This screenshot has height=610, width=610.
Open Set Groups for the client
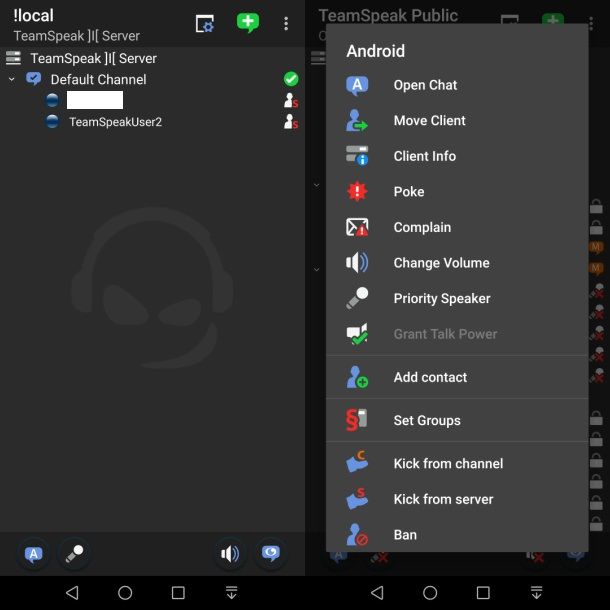point(457,420)
